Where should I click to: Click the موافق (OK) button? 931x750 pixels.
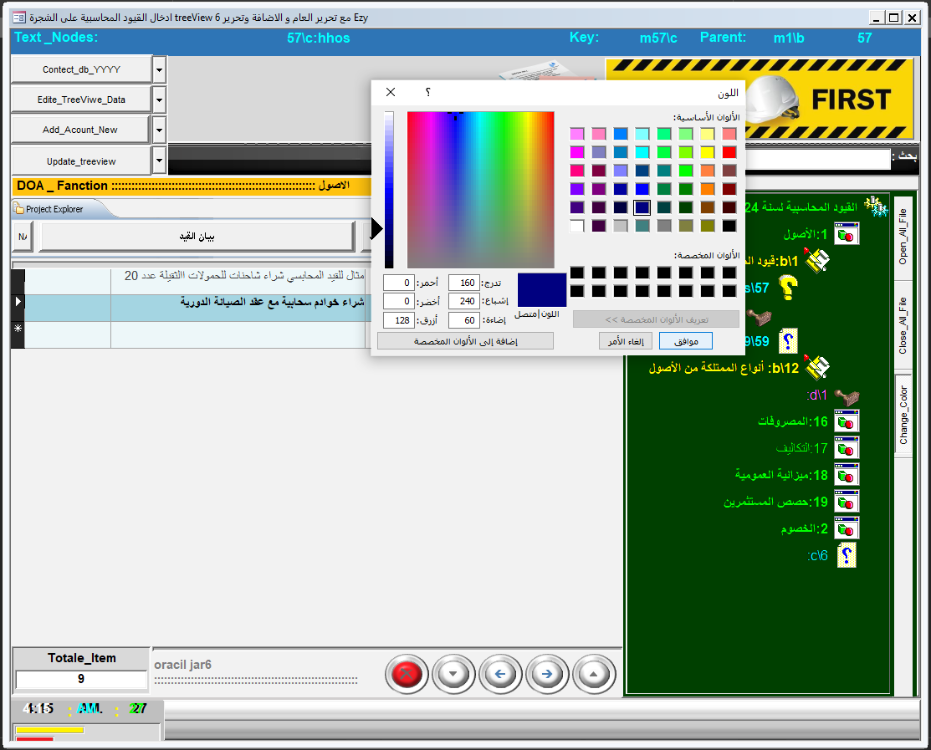[686, 341]
